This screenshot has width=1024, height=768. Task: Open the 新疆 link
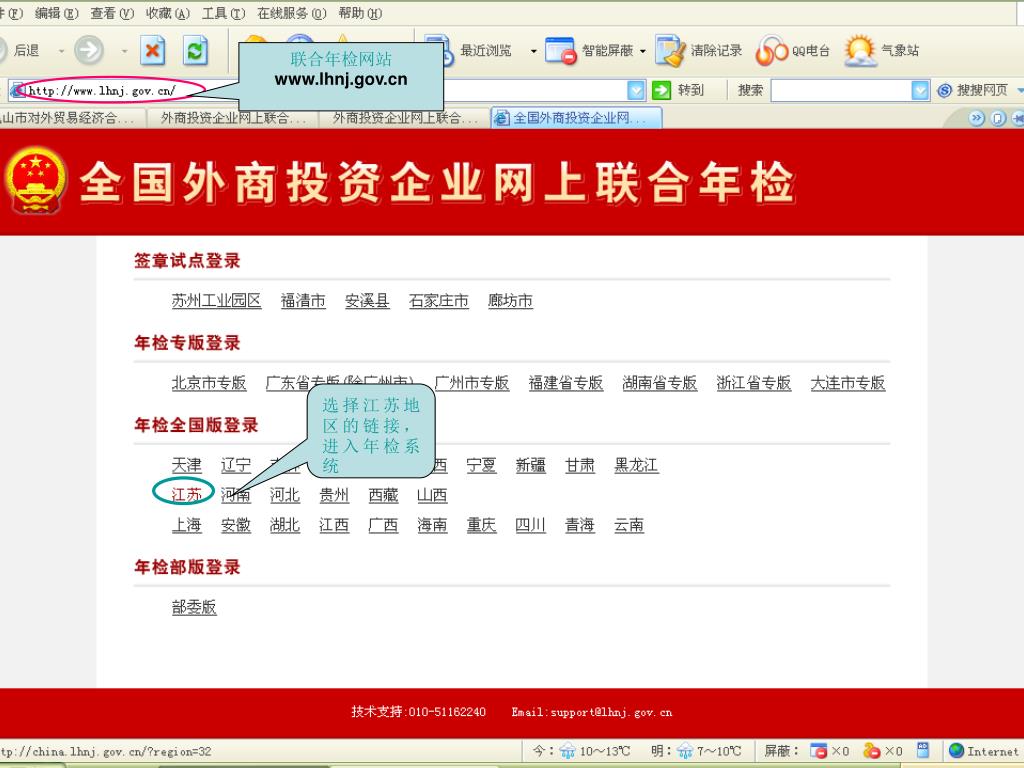[x=530, y=465]
